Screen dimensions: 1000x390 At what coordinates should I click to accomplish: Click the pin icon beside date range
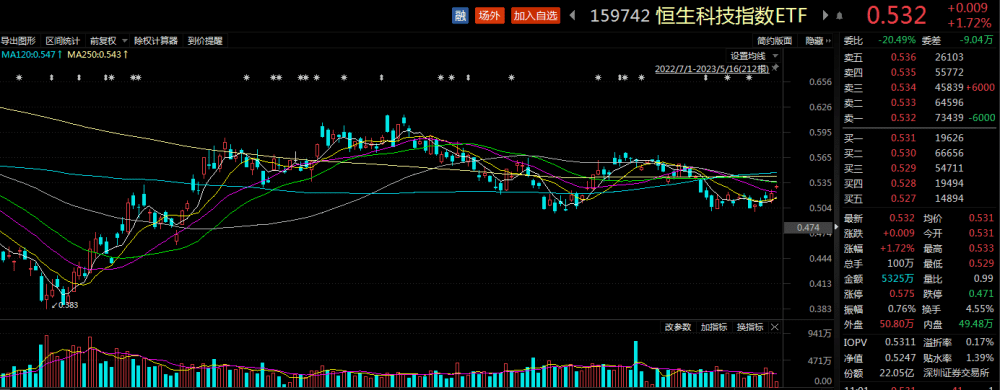click(775, 68)
